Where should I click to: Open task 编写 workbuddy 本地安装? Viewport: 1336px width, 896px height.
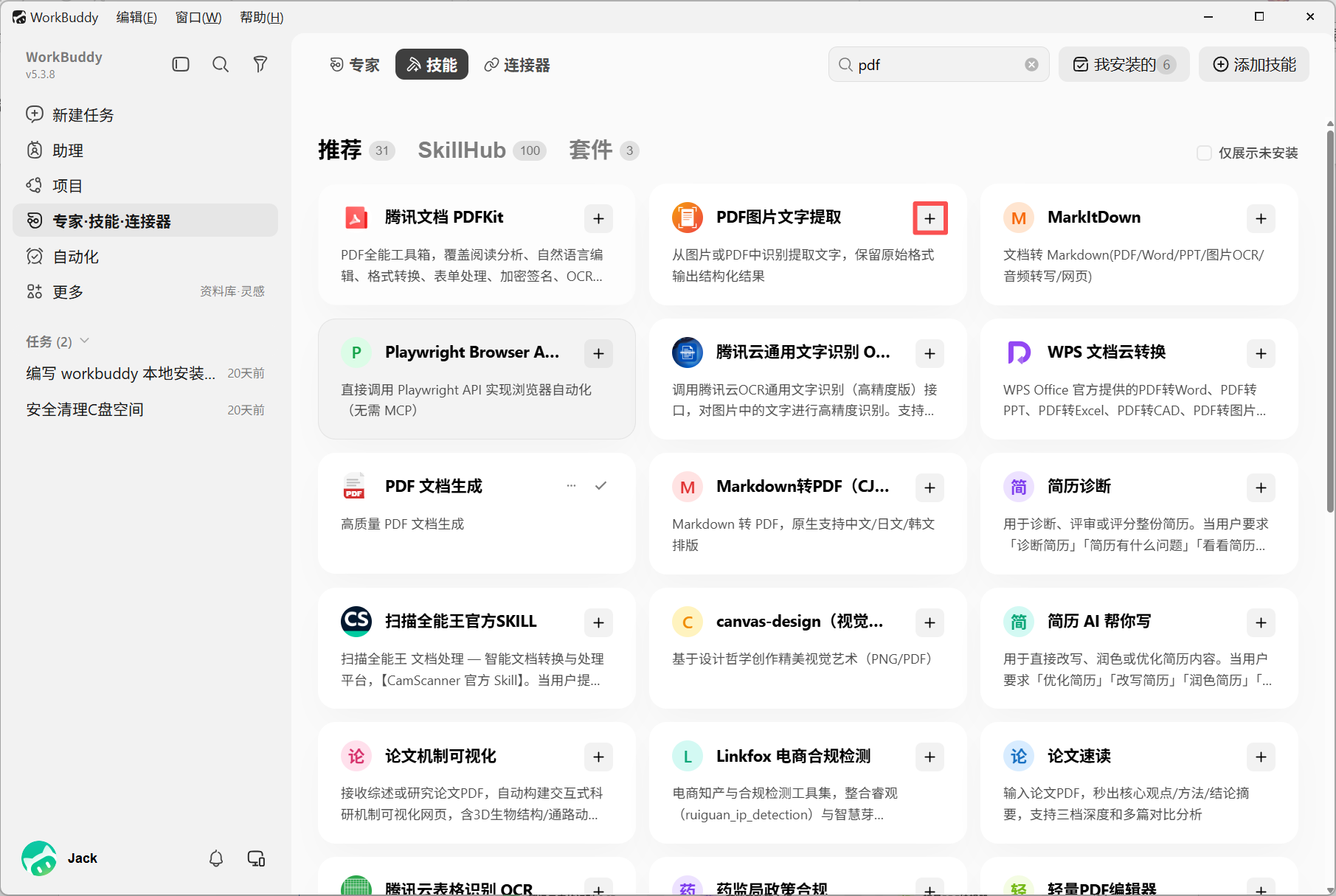(x=145, y=374)
